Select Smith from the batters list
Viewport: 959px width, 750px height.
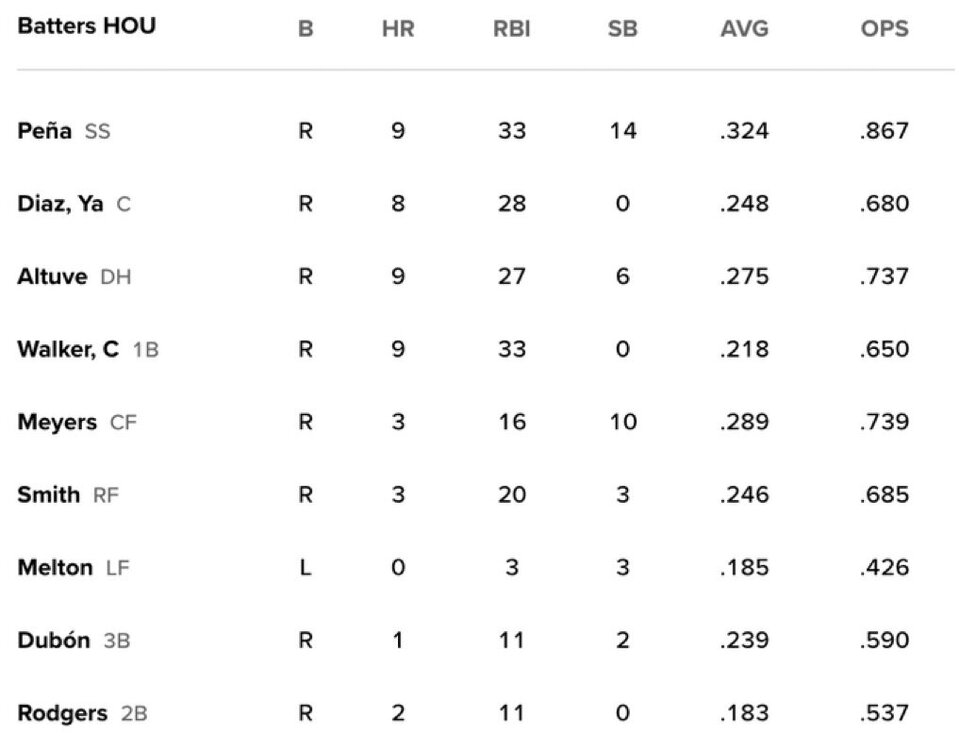pyautogui.click(x=48, y=495)
